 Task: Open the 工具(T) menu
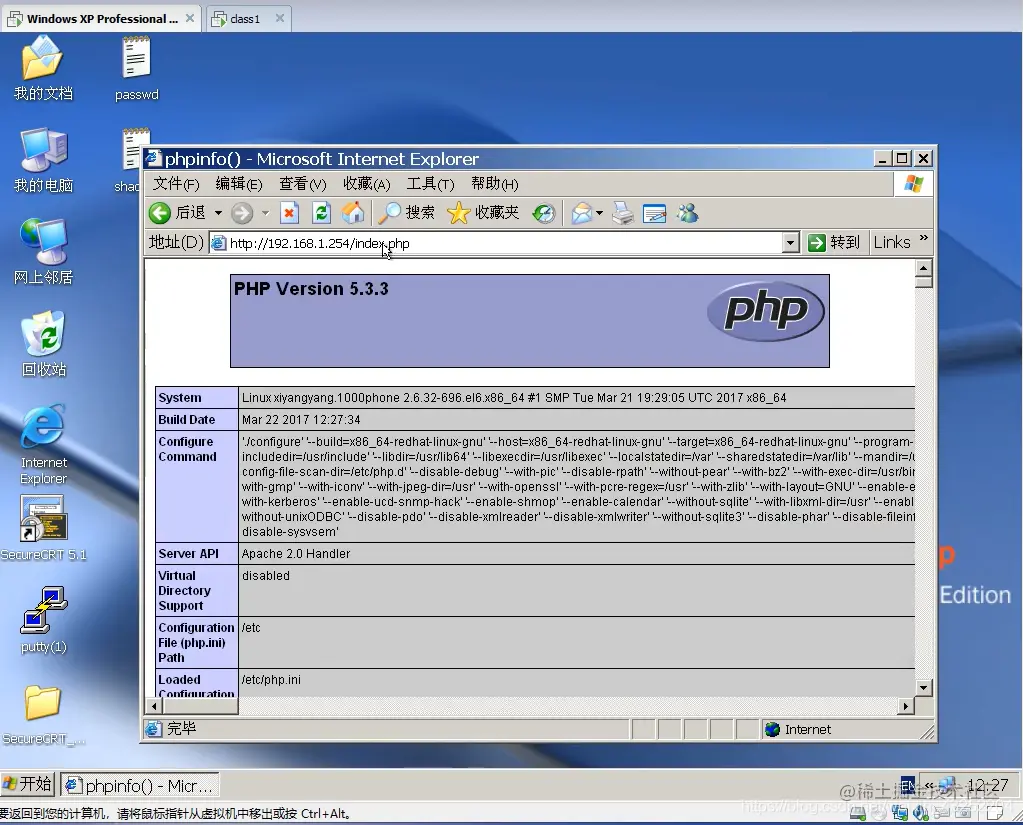click(431, 185)
